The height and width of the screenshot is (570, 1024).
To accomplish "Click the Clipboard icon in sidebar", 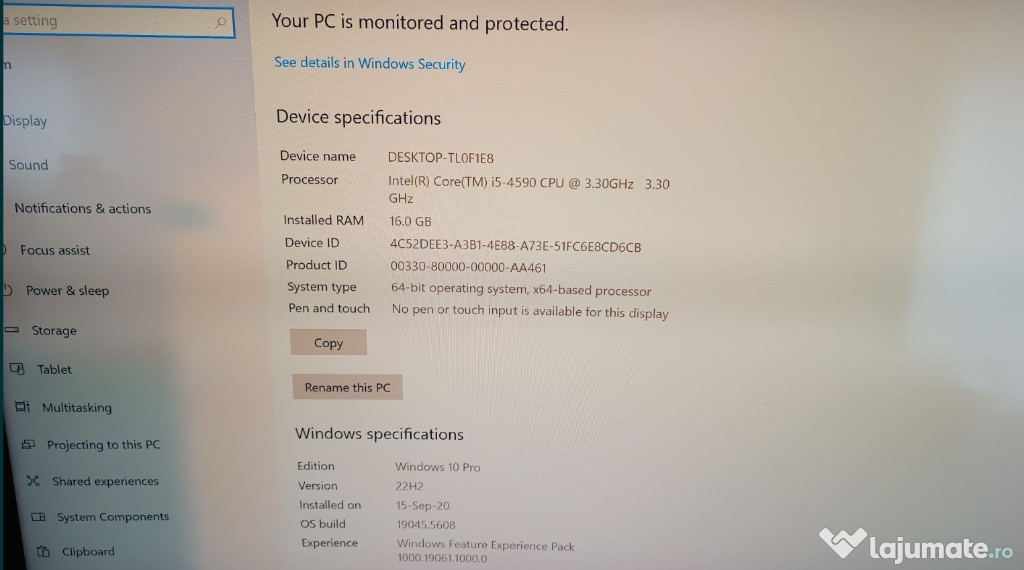I will (44, 551).
